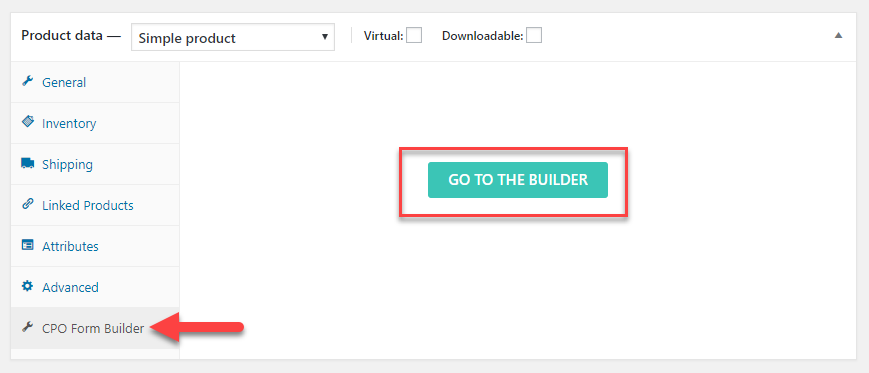Click the General wrench icon
Image resolution: width=869 pixels, height=373 pixels.
[x=27, y=81]
